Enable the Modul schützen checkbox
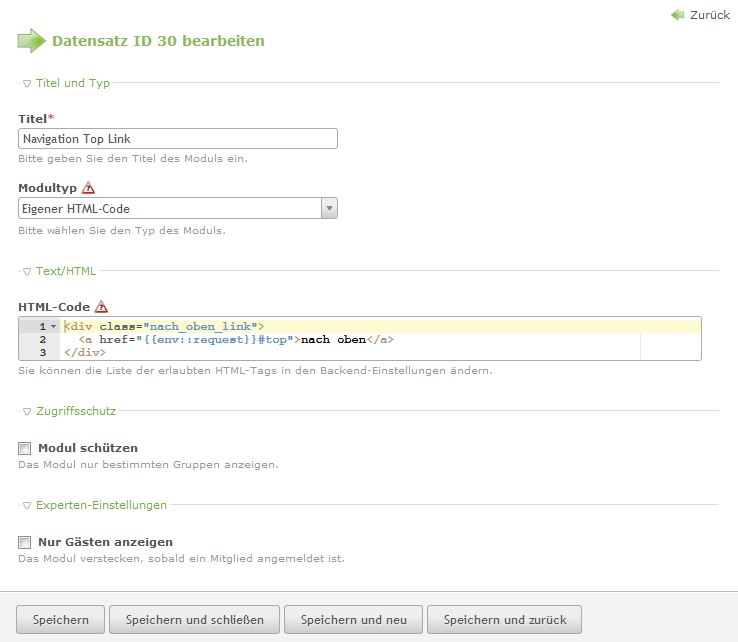The width and height of the screenshot is (738, 642). click(x=25, y=448)
